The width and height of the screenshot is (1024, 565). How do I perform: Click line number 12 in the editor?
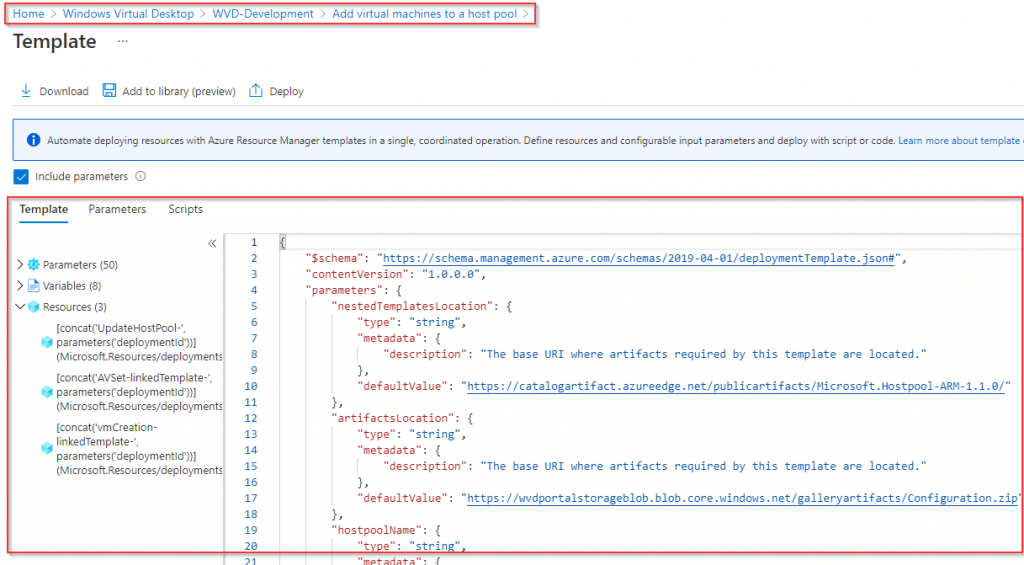[x=251, y=418]
